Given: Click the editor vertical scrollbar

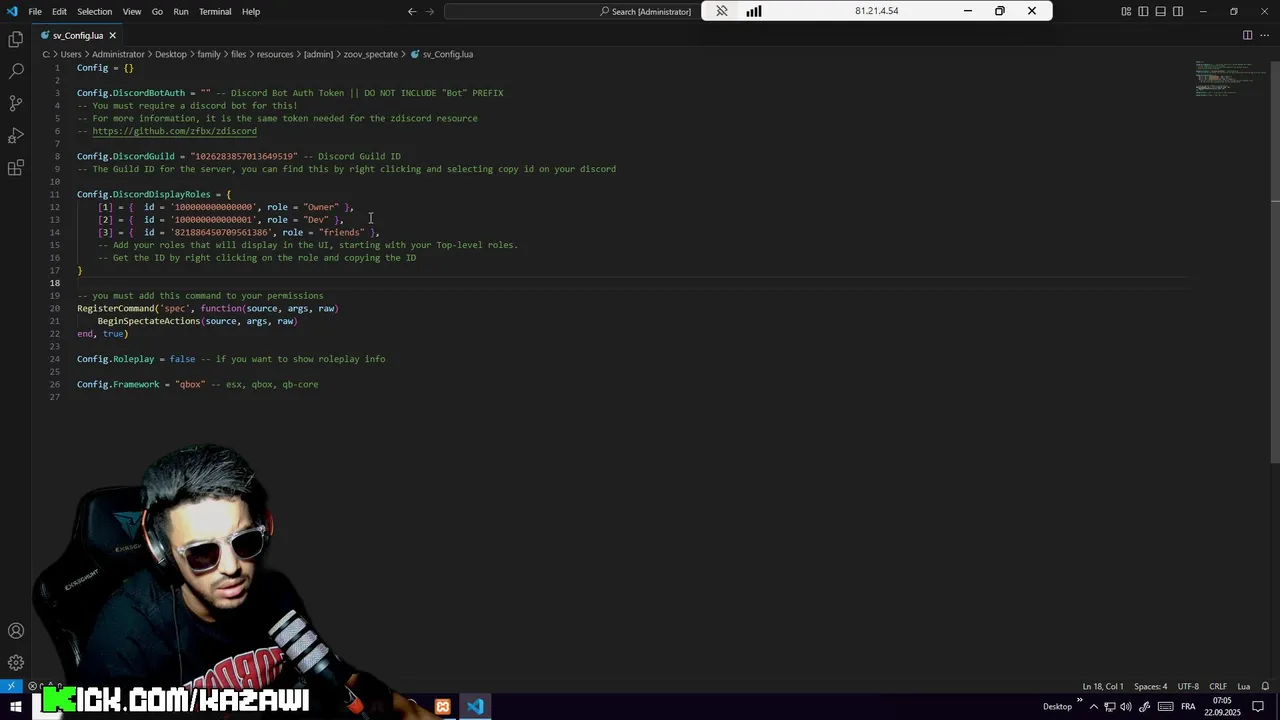Looking at the screenshot, I should point(1274,262).
